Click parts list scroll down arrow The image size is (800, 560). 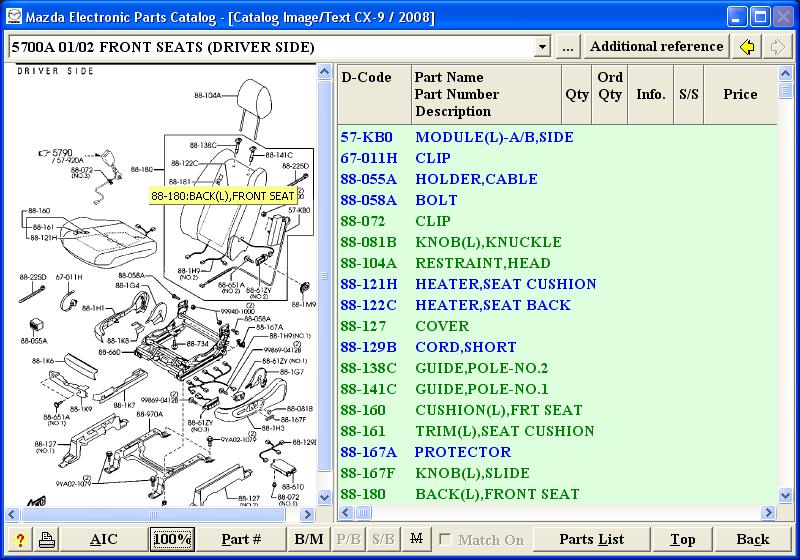[785, 495]
